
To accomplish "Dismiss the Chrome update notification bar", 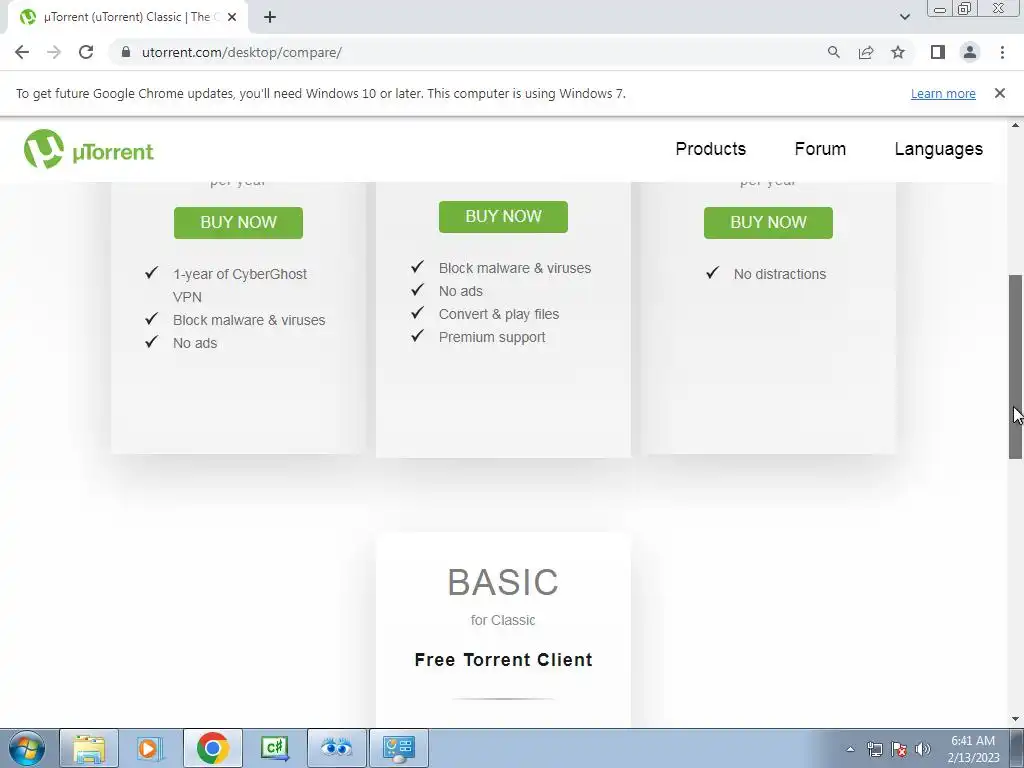I will point(999,93).
